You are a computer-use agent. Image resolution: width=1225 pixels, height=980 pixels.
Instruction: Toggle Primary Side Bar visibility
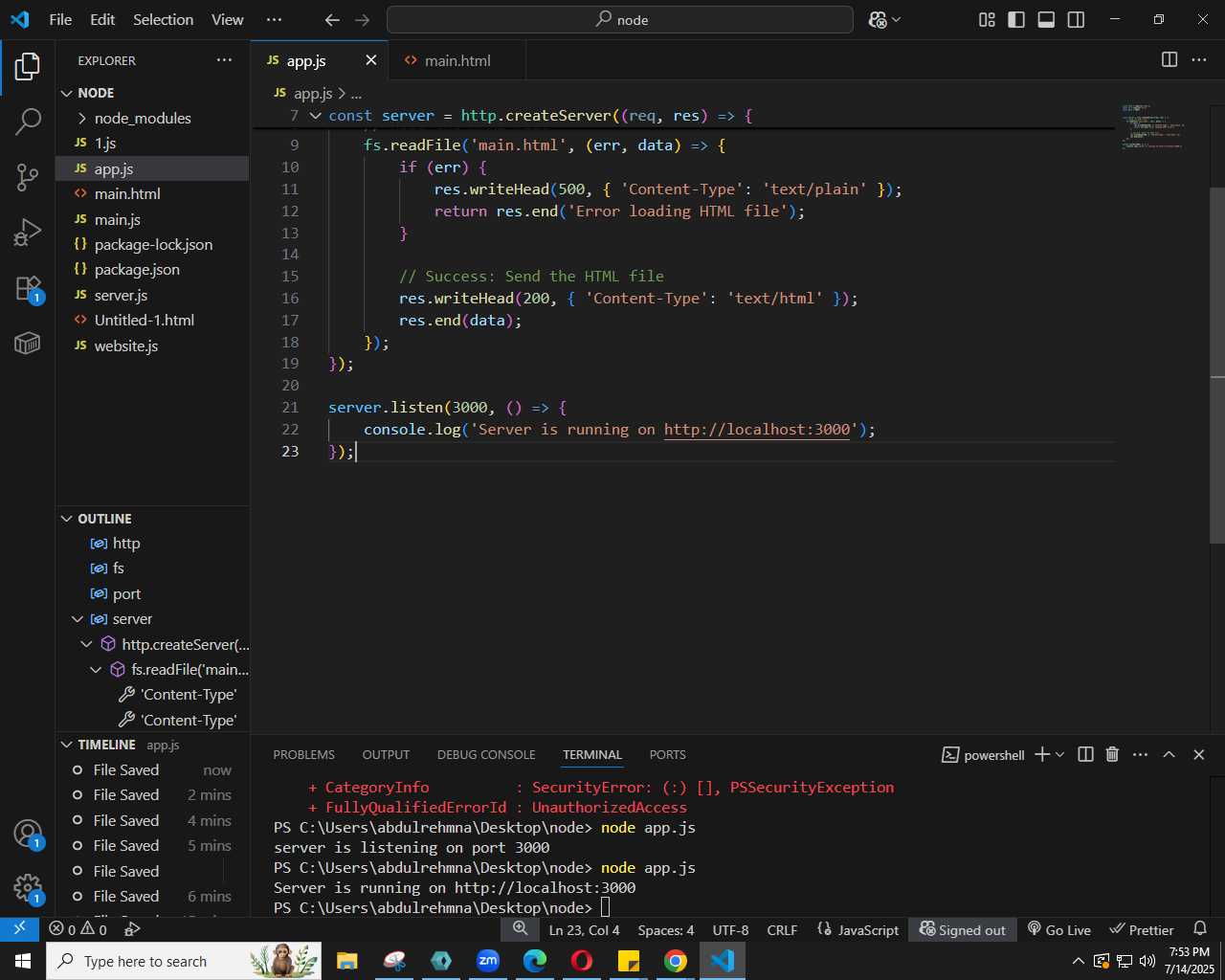coord(1016,19)
